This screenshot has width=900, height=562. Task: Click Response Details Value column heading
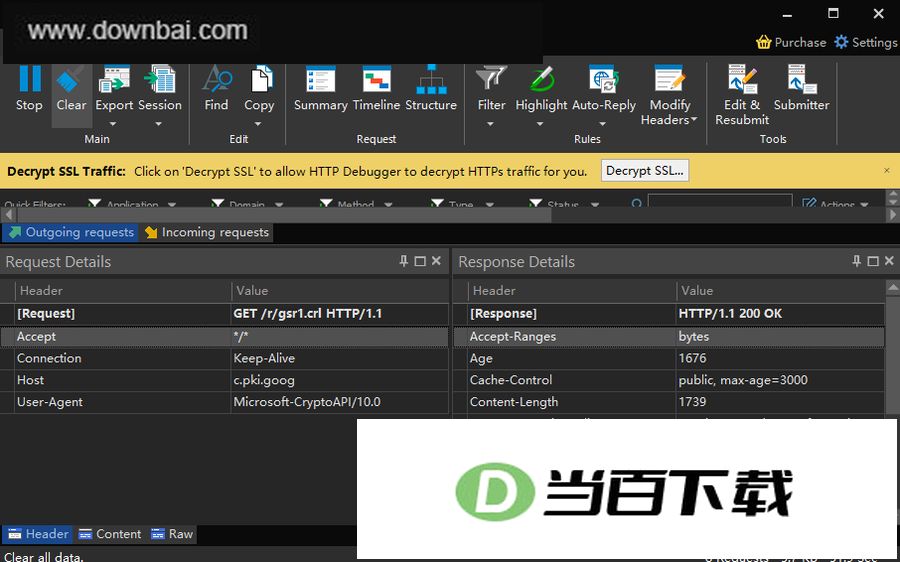(x=781, y=291)
